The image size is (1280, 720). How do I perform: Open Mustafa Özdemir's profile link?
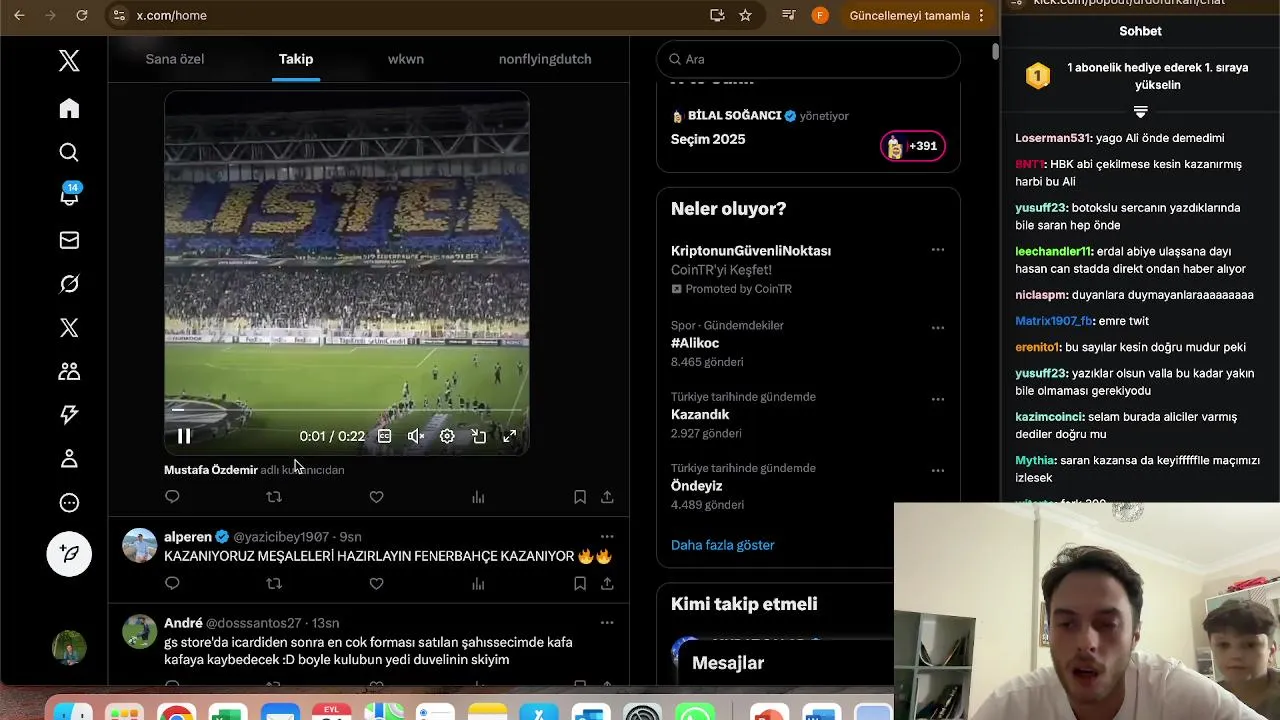point(211,470)
